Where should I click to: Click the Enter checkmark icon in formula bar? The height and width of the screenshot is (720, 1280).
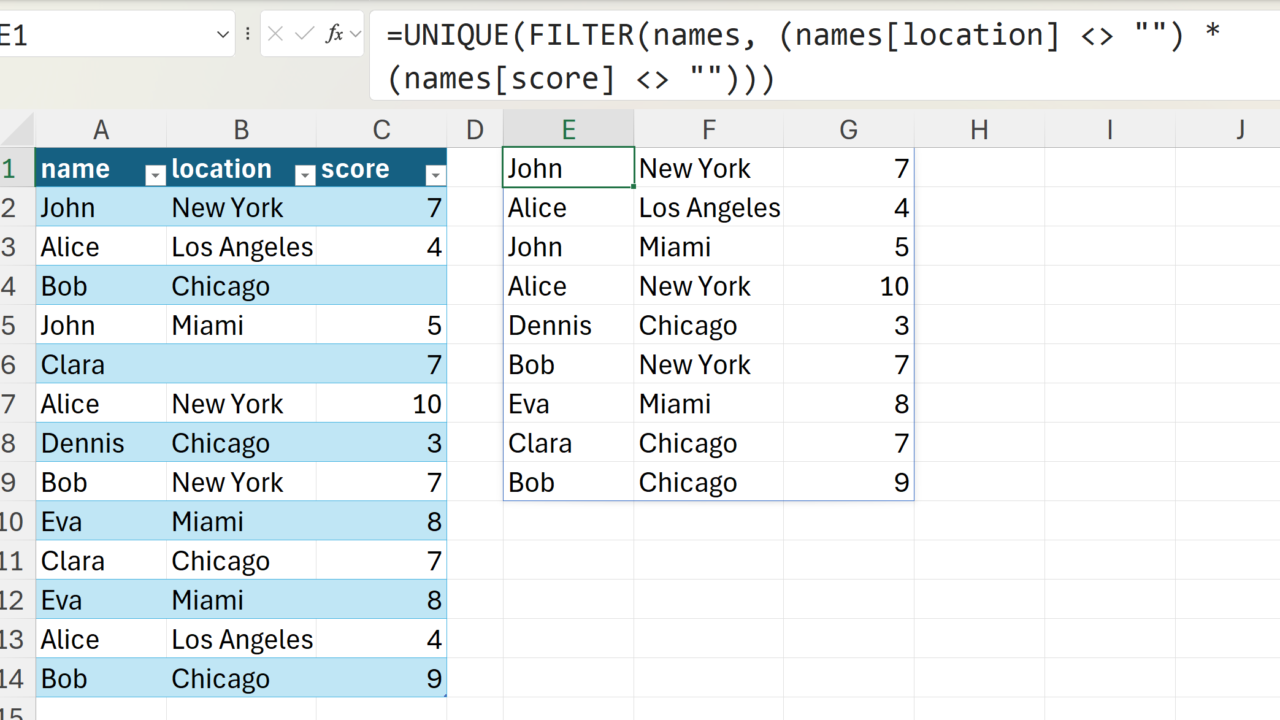(305, 34)
